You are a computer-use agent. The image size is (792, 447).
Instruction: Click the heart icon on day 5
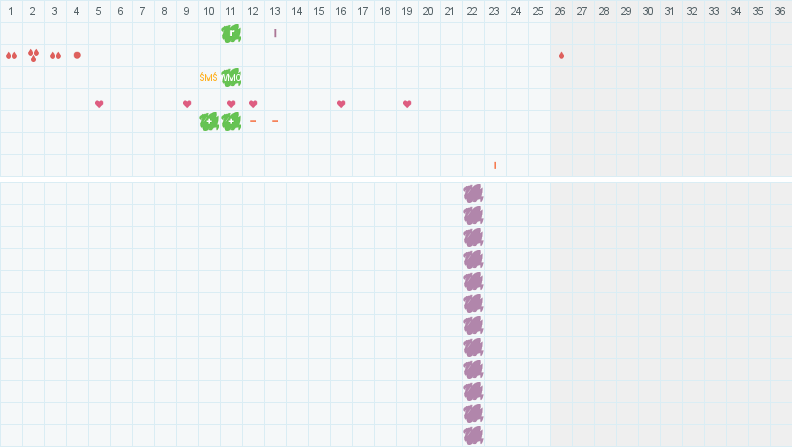pyautogui.click(x=99, y=104)
